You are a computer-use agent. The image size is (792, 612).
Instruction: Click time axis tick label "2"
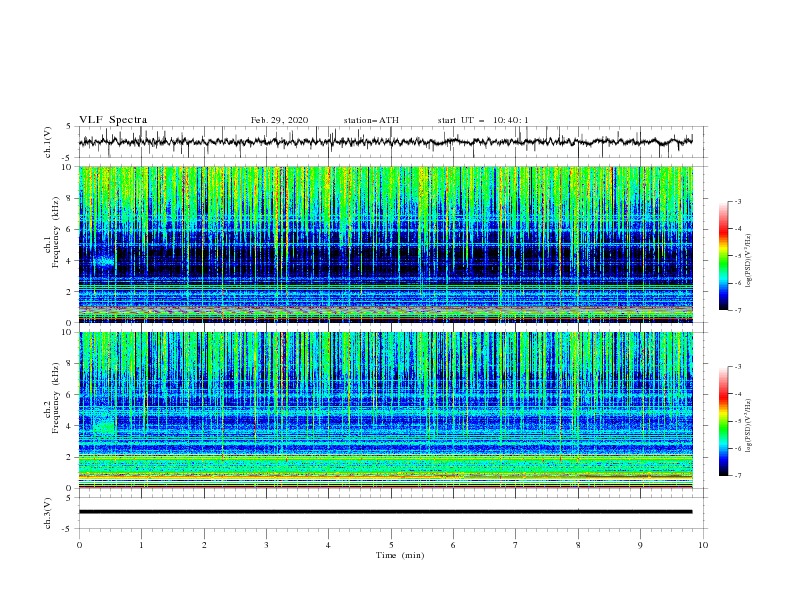click(x=204, y=545)
